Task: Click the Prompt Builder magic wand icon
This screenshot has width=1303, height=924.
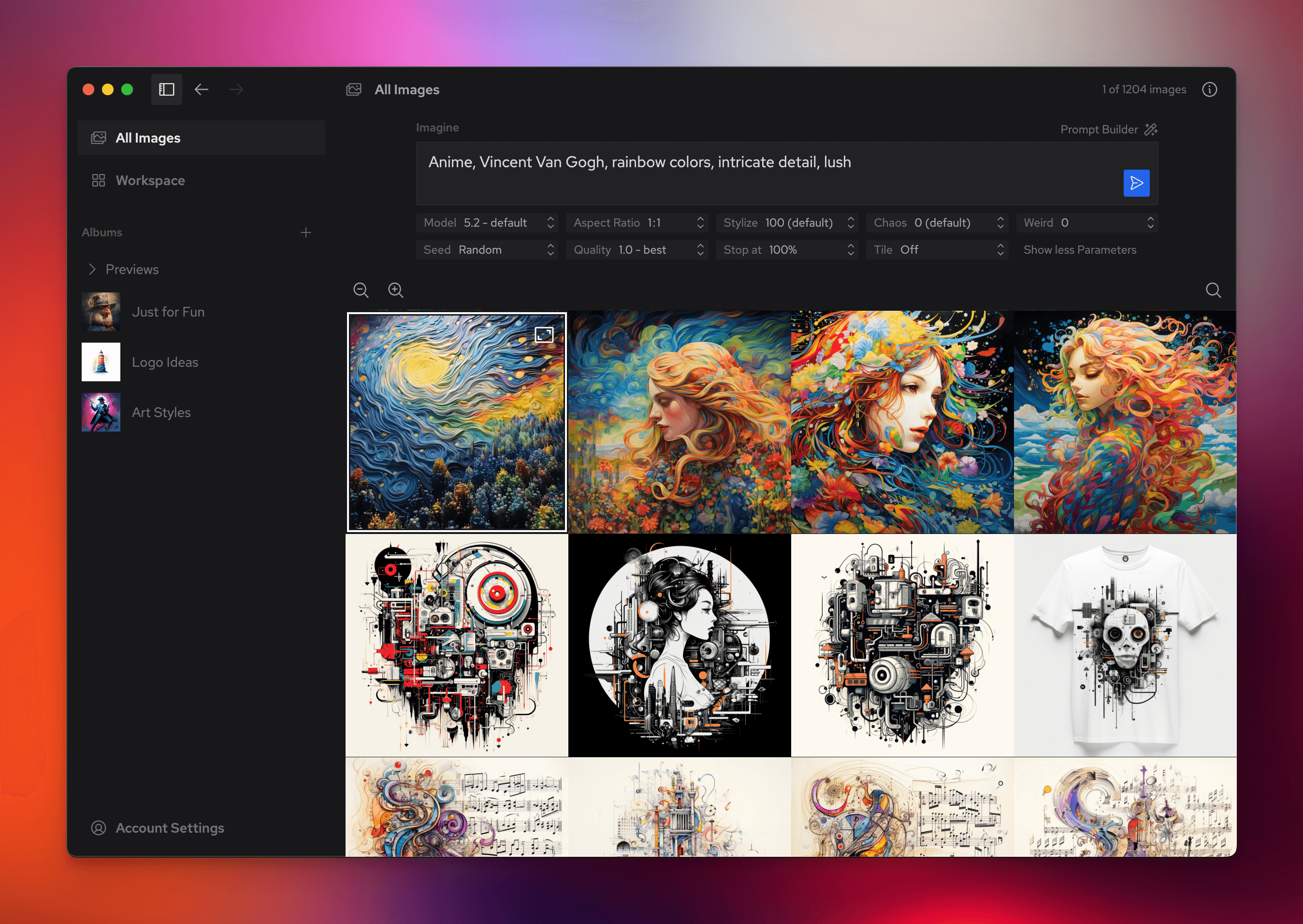Action: pos(1151,129)
